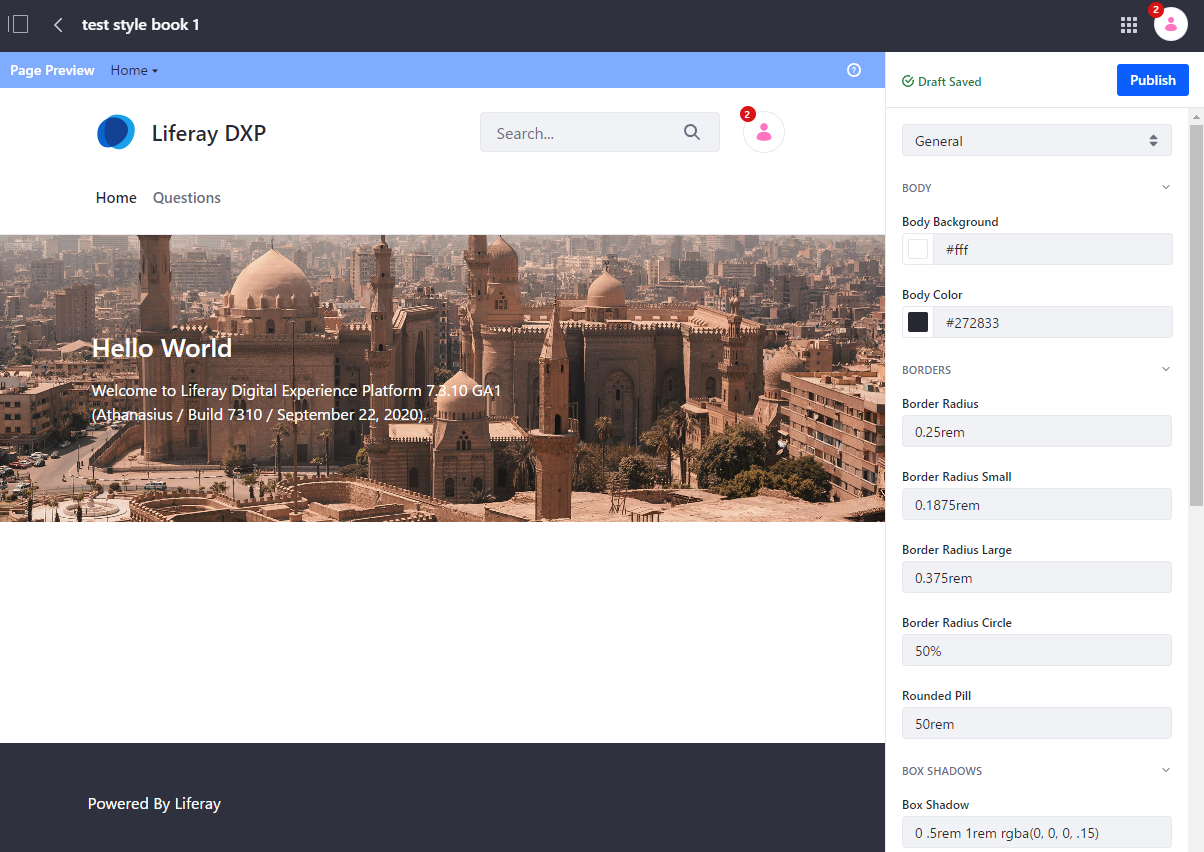Click the help question mark icon in preview bar
1204x852 pixels.
tap(854, 70)
